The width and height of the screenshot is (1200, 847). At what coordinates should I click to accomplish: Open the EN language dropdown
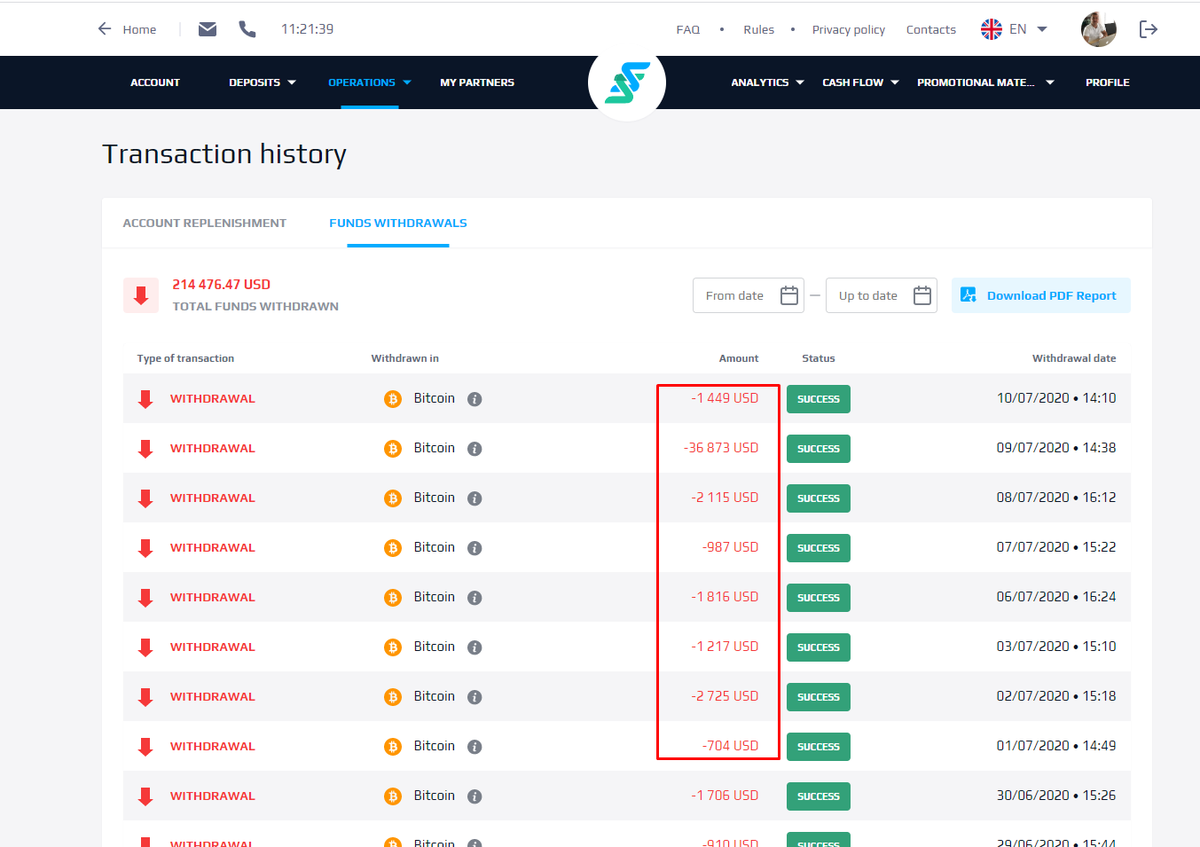[1029, 29]
